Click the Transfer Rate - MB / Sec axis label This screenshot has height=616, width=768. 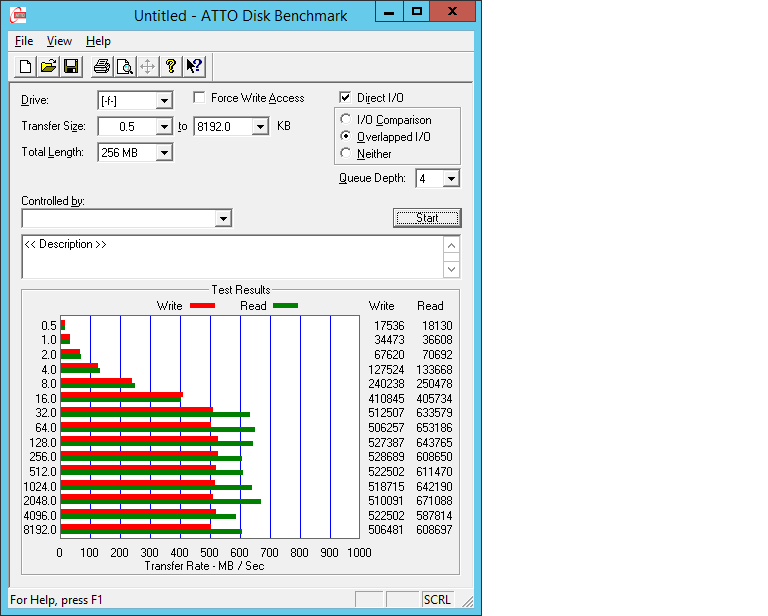pos(204,566)
